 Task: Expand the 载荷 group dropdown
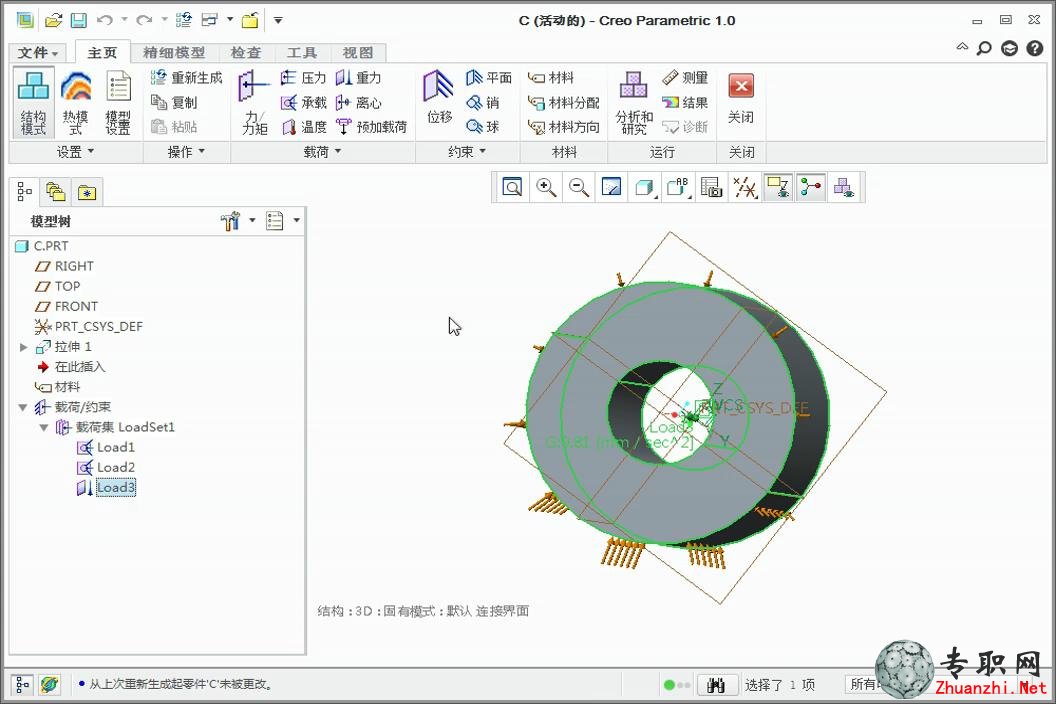(322, 152)
